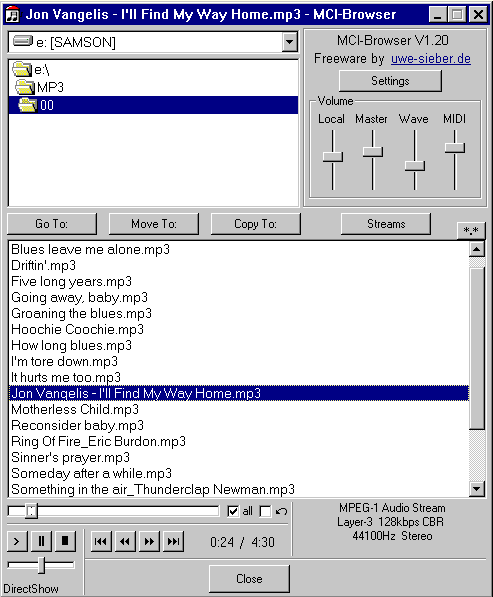Adjust the Local volume slider

click(333, 156)
